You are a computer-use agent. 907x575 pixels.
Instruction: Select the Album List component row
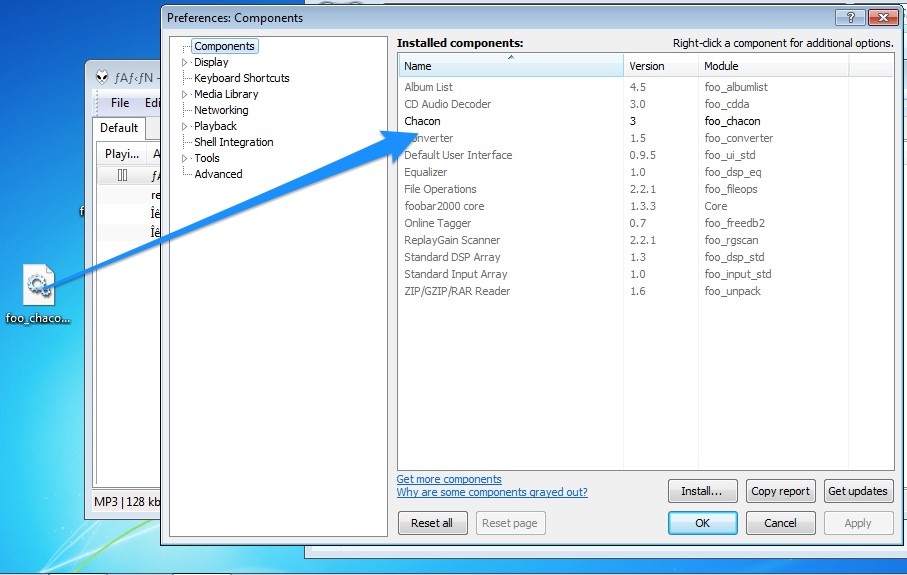point(646,87)
